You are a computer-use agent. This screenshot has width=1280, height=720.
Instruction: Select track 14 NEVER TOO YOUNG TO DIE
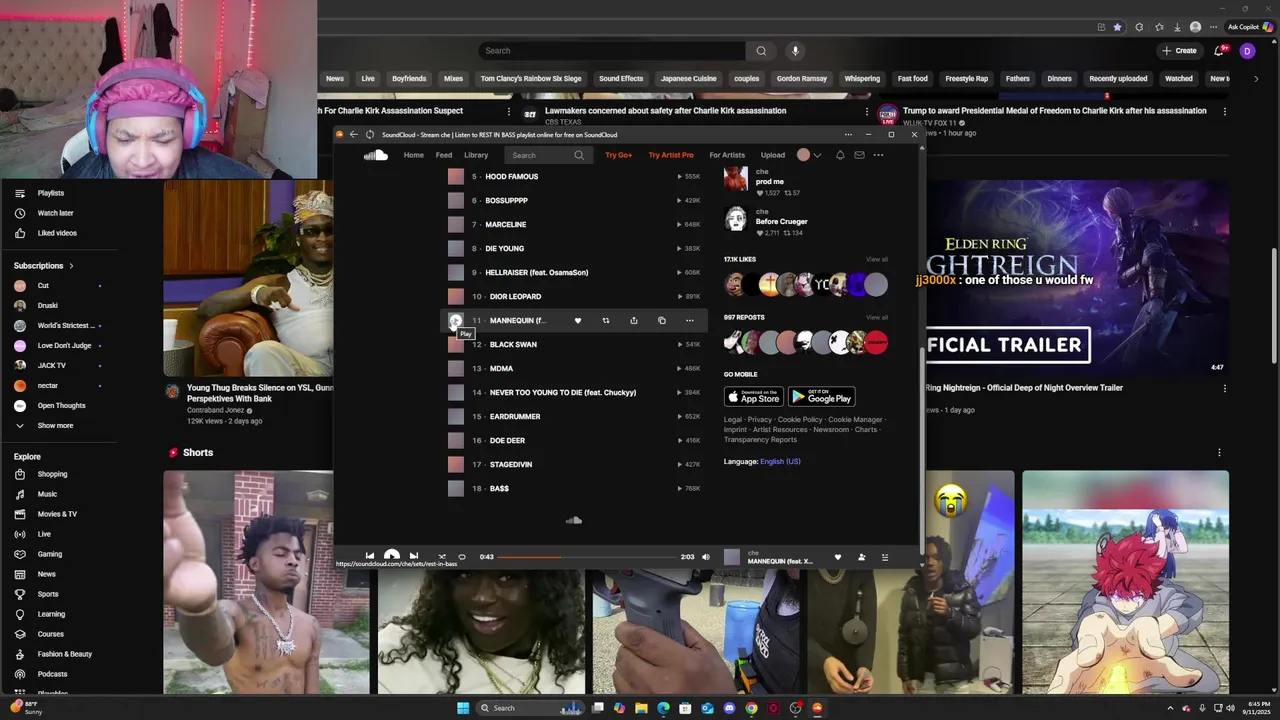(x=562, y=393)
